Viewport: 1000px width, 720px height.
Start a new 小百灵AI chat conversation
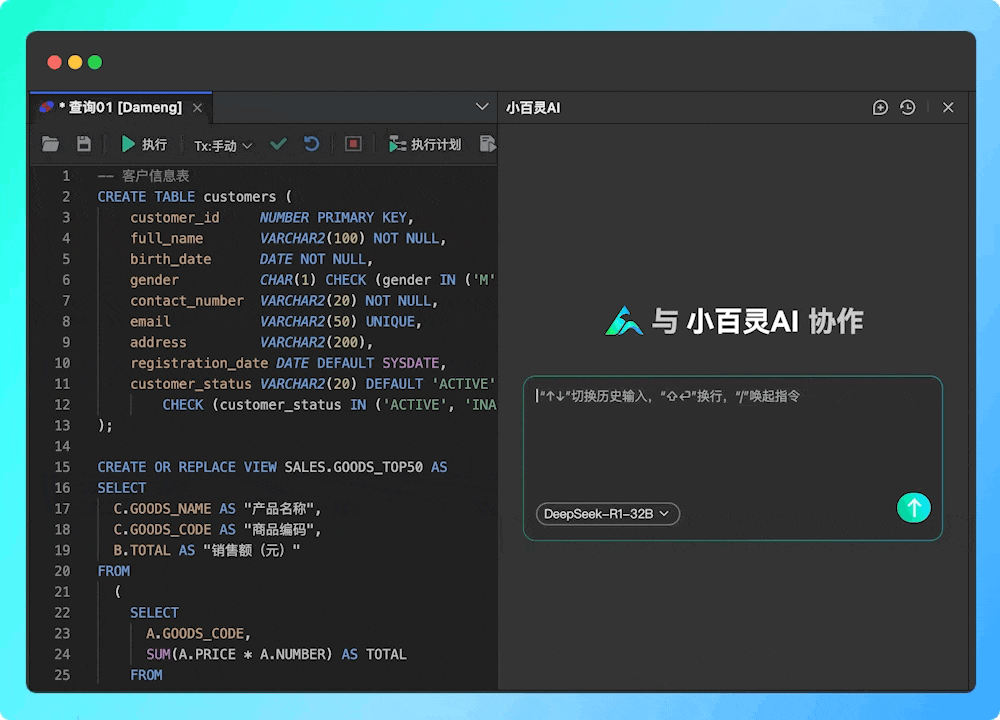tap(880, 107)
